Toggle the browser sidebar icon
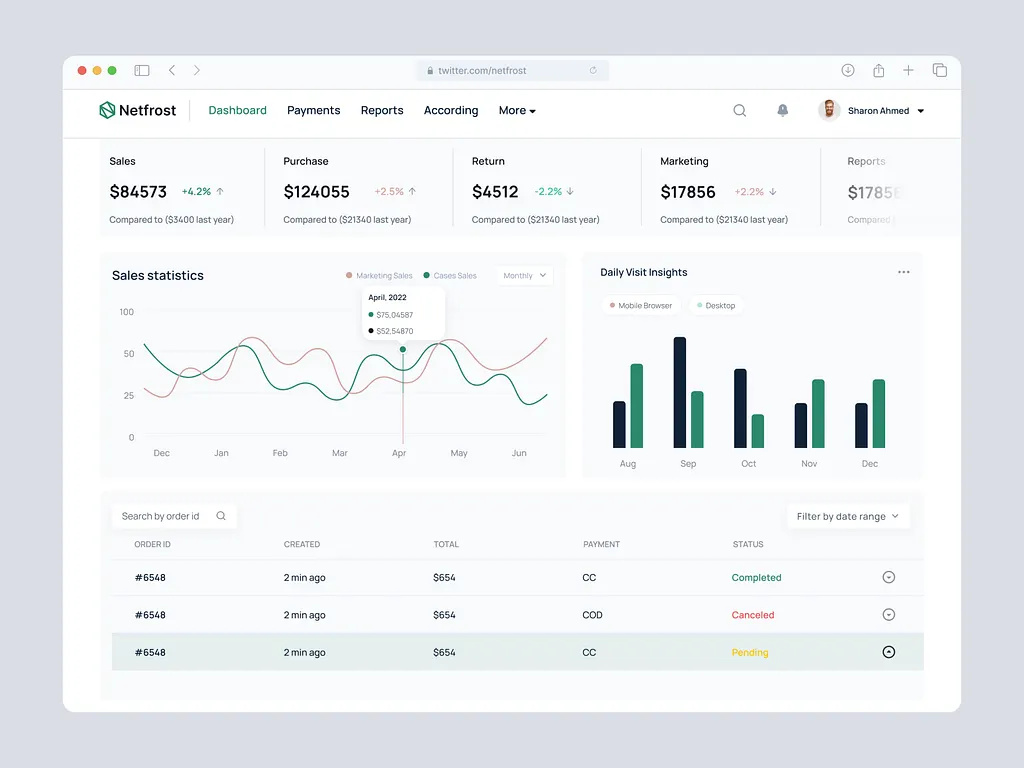This screenshot has height=768, width=1024. click(141, 70)
